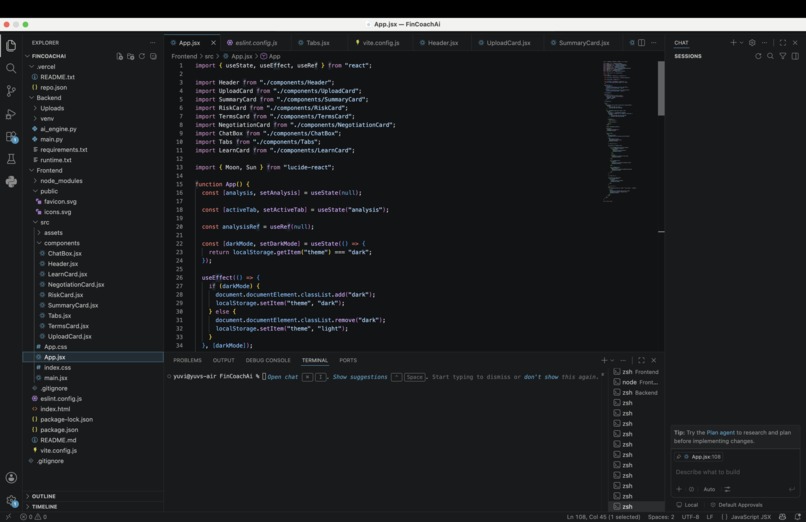Open the PROBLEMS panel tab
Viewport: 806px width, 522px height.
[187, 361]
